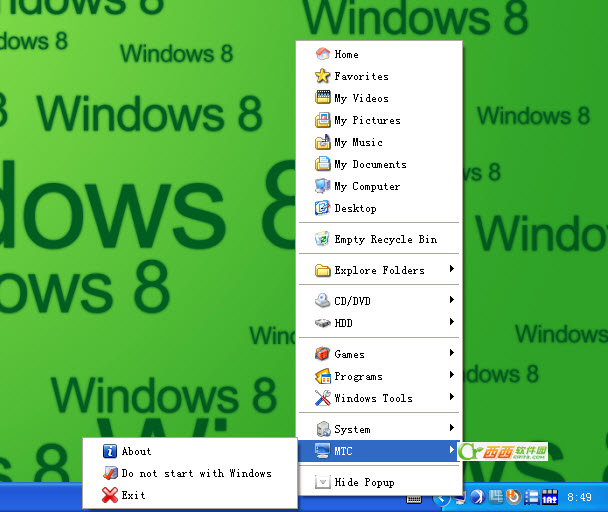Image resolution: width=608 pixels, height=512 pixels.
Task: Expand the HDD submenu
Action: coord(379,323)
